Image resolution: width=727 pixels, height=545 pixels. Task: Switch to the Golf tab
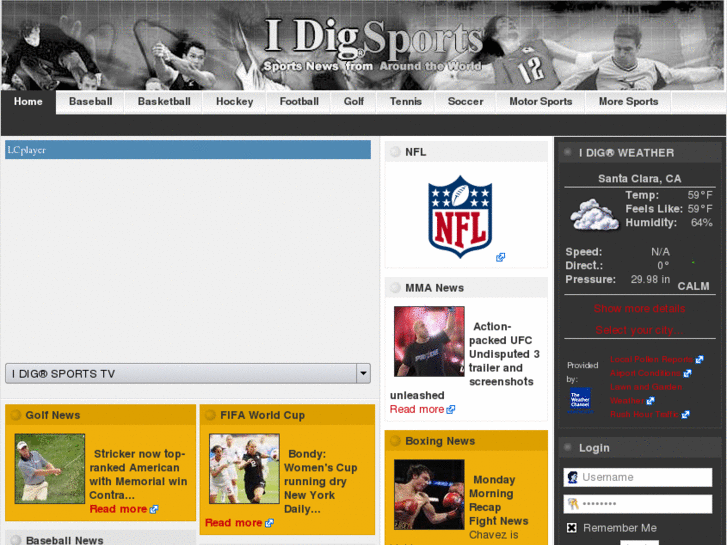[354, 102]
